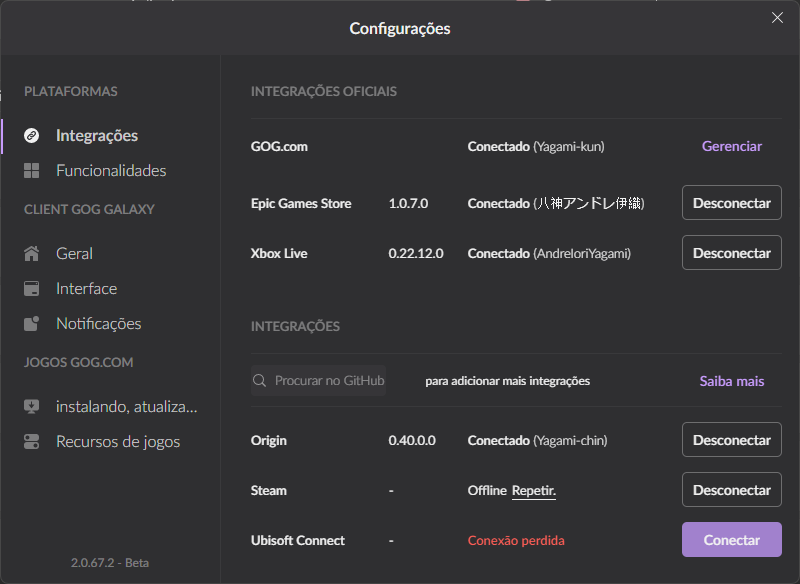This screenshot has width=800, height=584.
Task: Disconnect the Origin integration
Action: [x=732, y=440]
